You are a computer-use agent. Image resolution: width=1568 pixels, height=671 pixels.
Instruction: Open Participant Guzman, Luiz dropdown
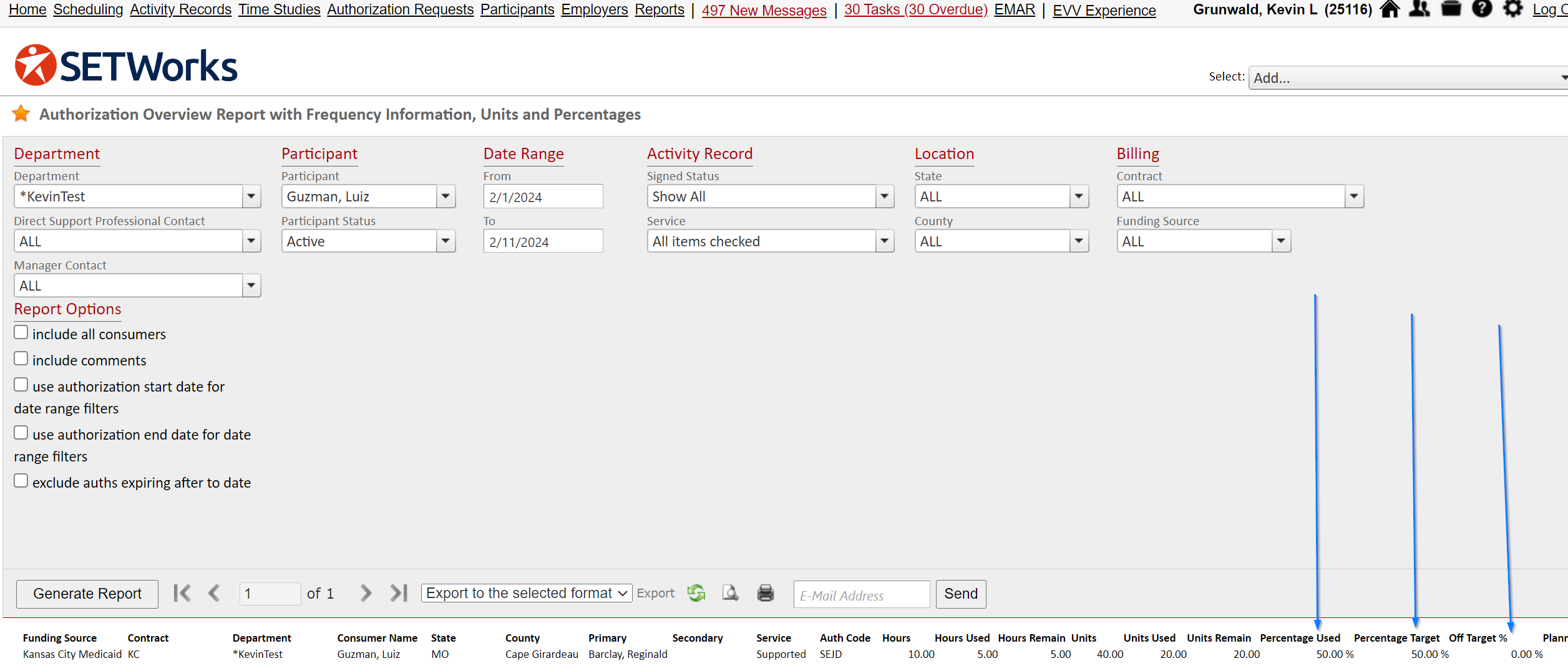coord(368,196)
